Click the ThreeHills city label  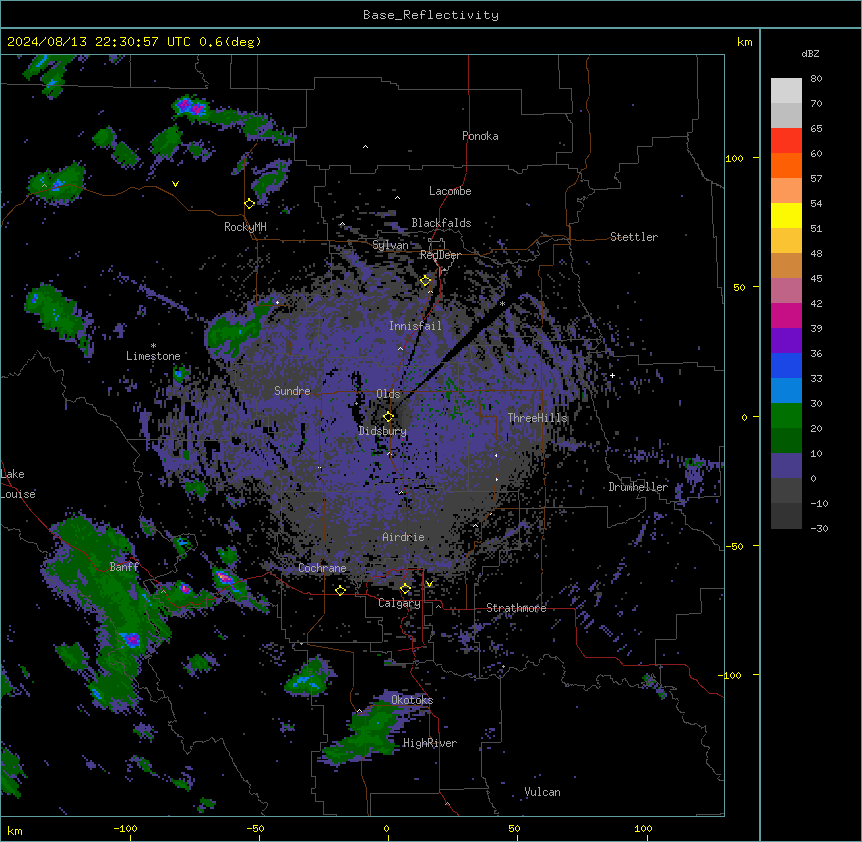click(x=537, y=418)
